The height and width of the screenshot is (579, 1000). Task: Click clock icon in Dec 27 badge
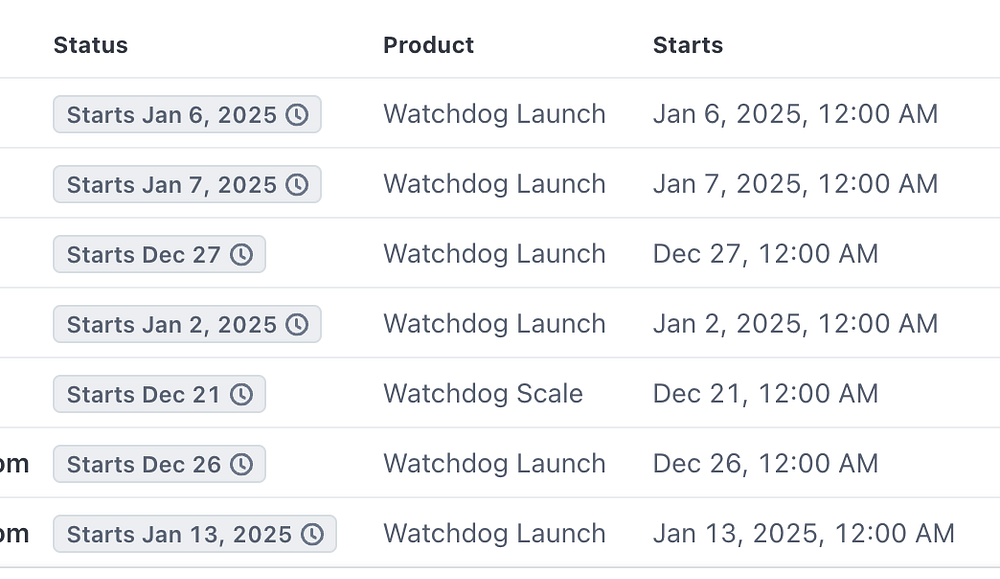[241, 255]
